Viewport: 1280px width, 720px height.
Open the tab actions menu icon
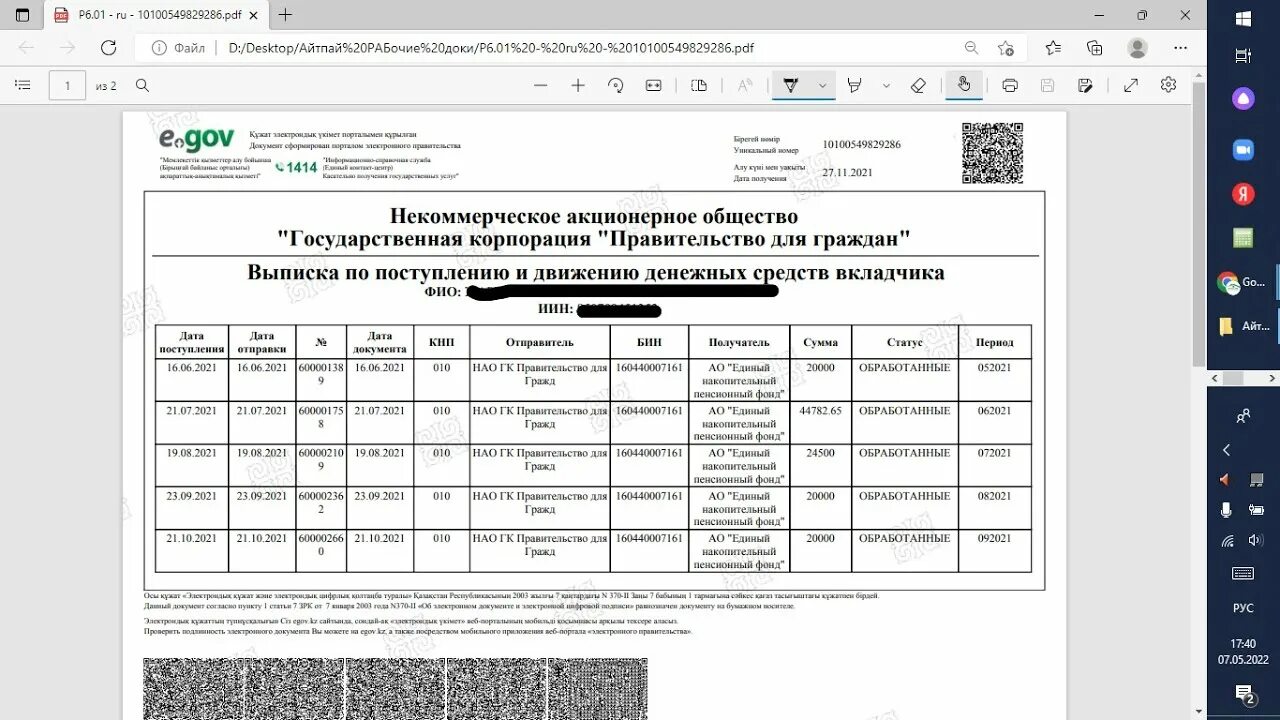pos(22,15)
